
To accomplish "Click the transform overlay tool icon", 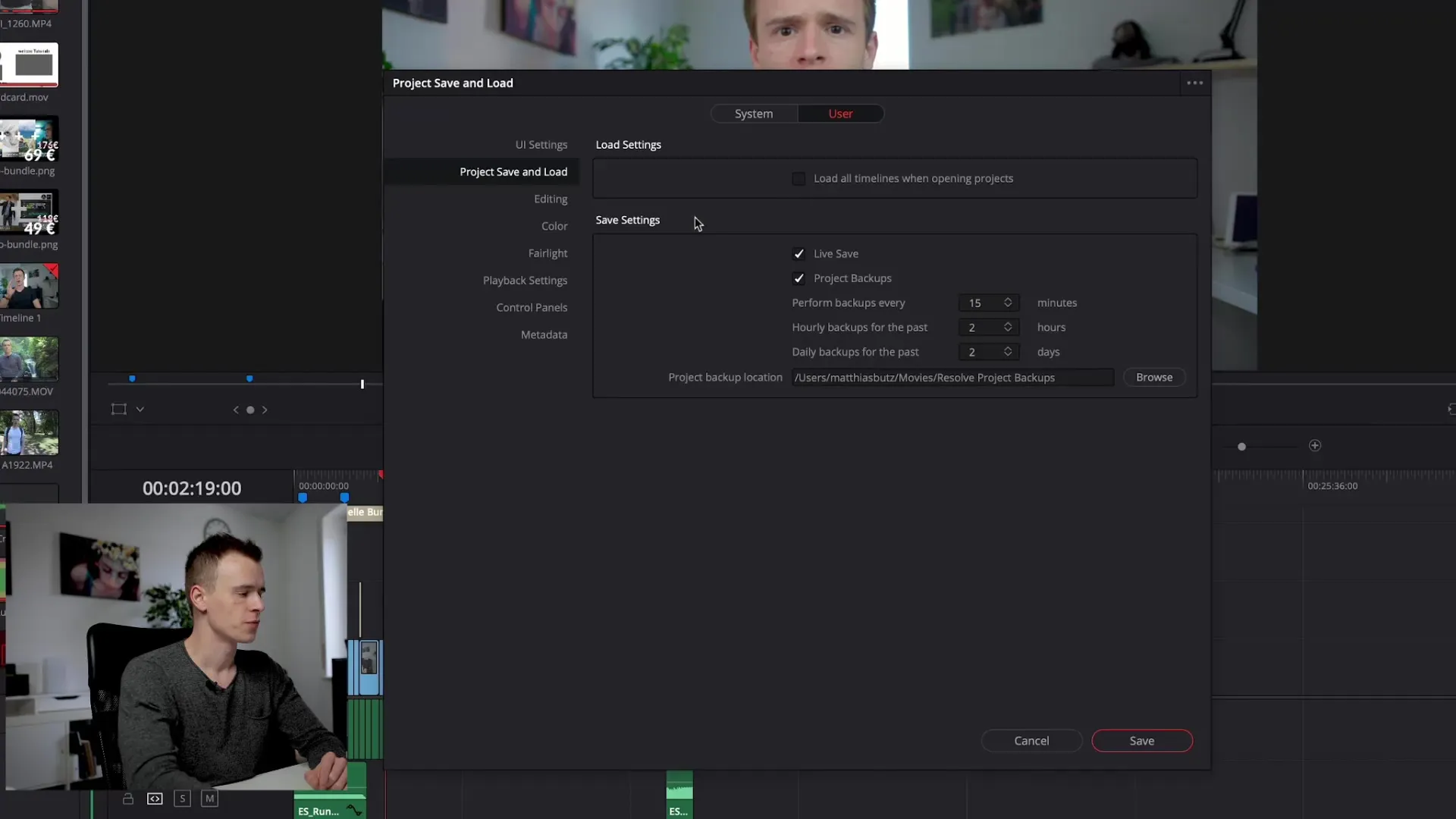I will point(119,409).
